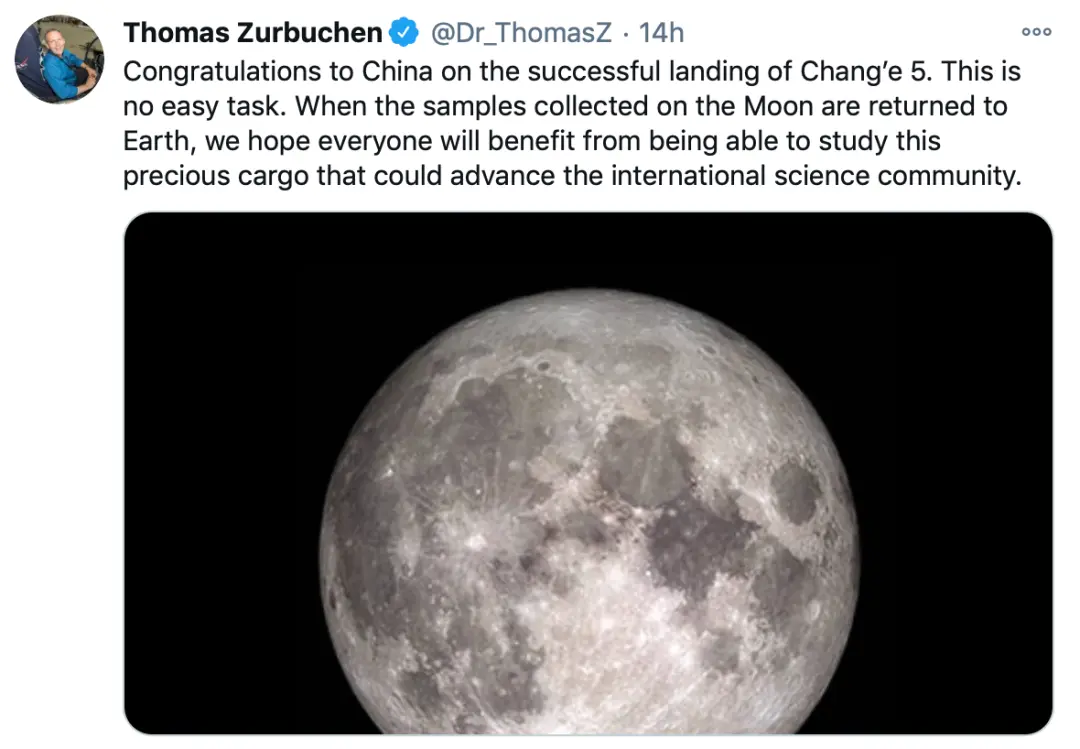
Task: Open the three-dot more options menu
Action: (1036, 32)
